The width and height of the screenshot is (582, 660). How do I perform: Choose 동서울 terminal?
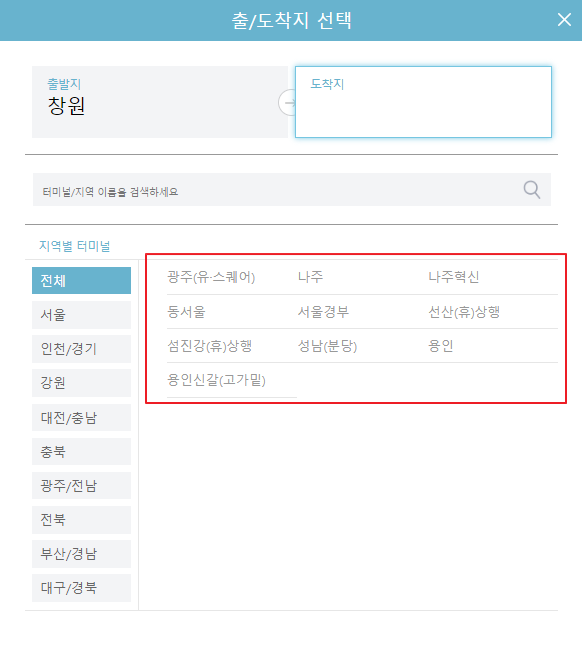(186, 312)
